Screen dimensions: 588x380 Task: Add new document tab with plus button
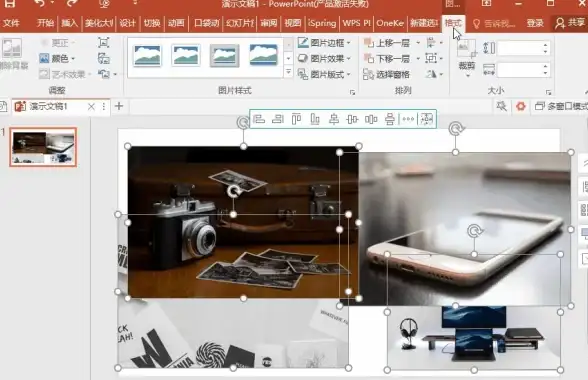[x=119, y=106]
